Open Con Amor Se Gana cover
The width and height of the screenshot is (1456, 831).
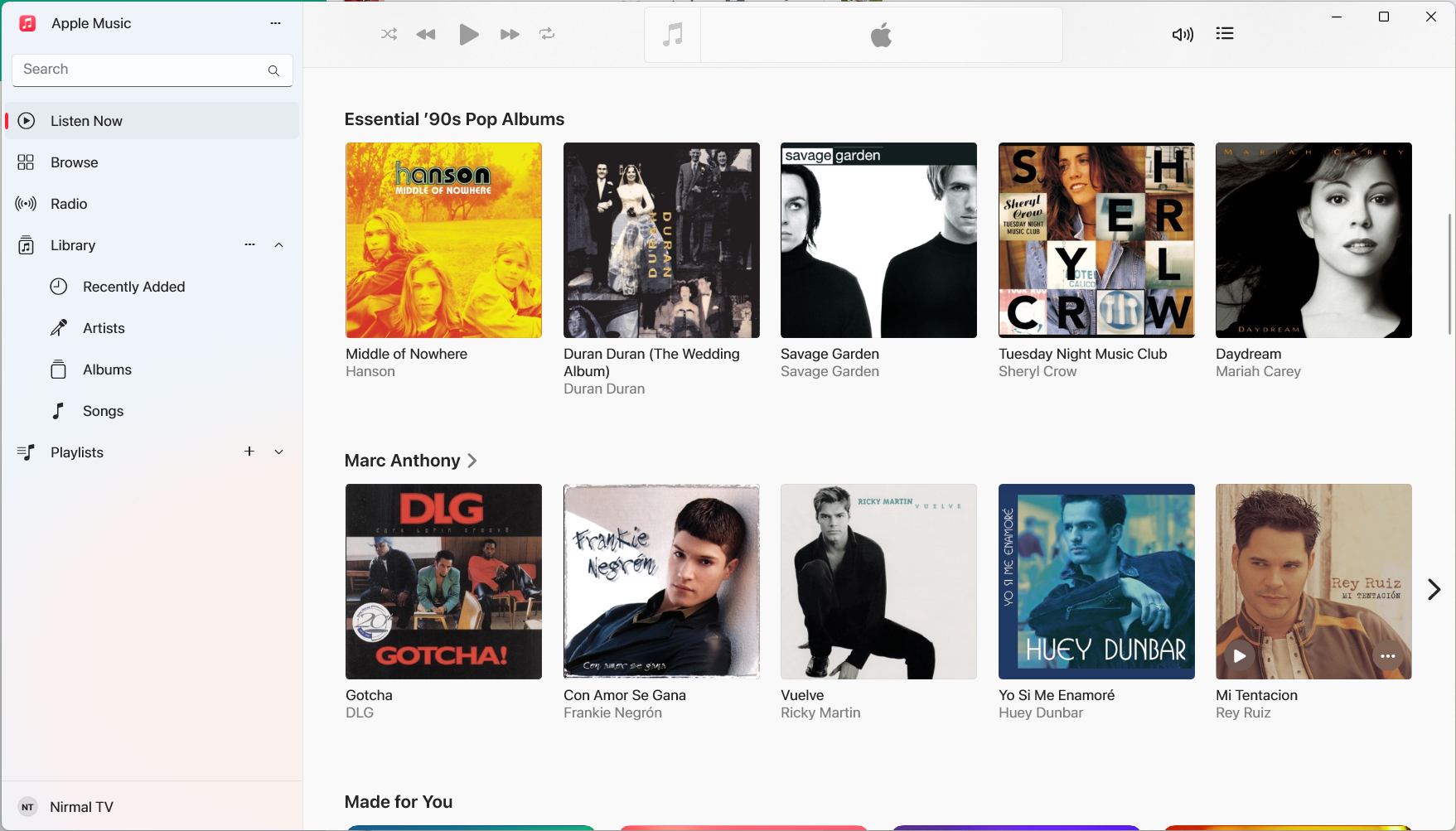(661, 582)
